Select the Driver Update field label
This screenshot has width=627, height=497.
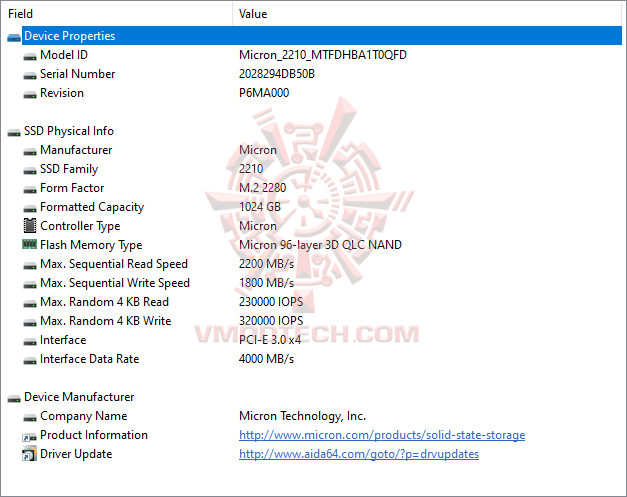76,454
